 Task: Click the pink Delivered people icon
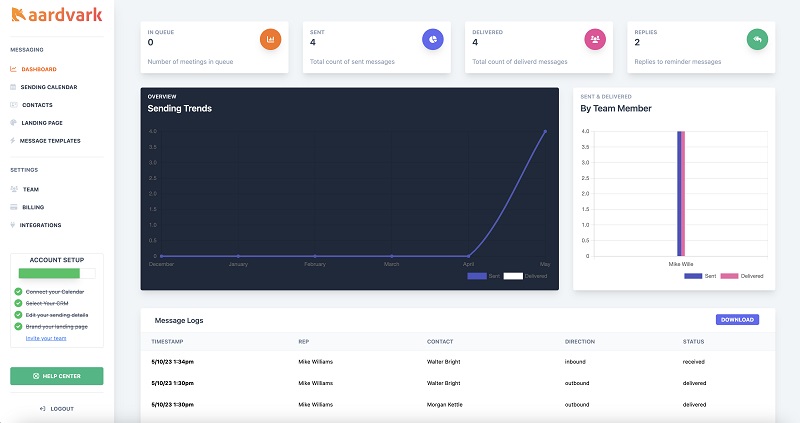[595, 39]
